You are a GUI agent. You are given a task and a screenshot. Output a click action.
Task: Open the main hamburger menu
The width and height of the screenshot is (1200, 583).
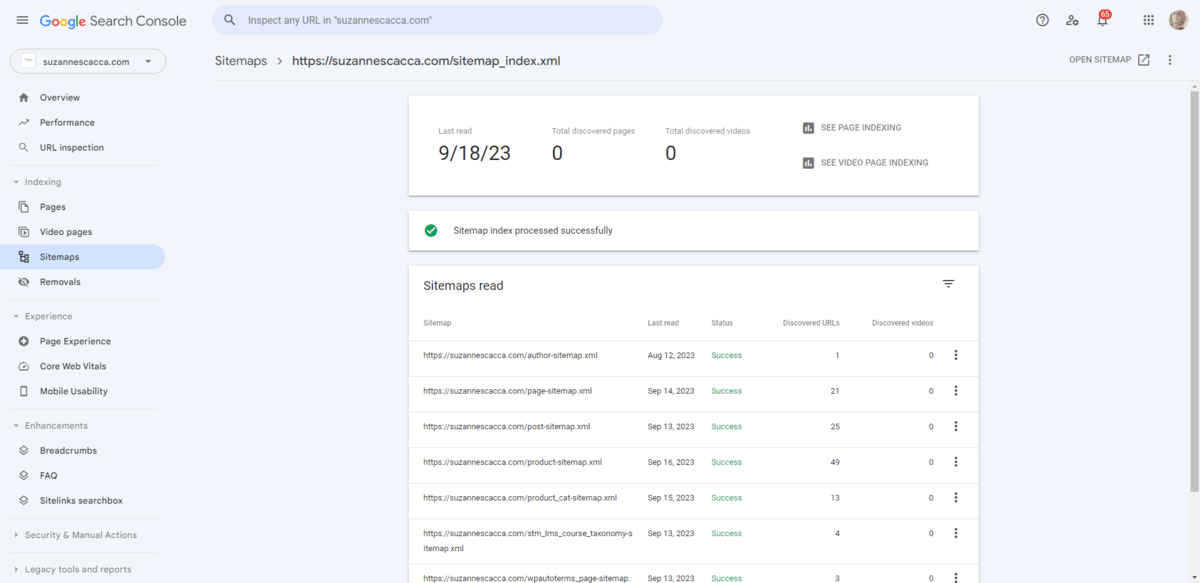[x=22, y=20]
